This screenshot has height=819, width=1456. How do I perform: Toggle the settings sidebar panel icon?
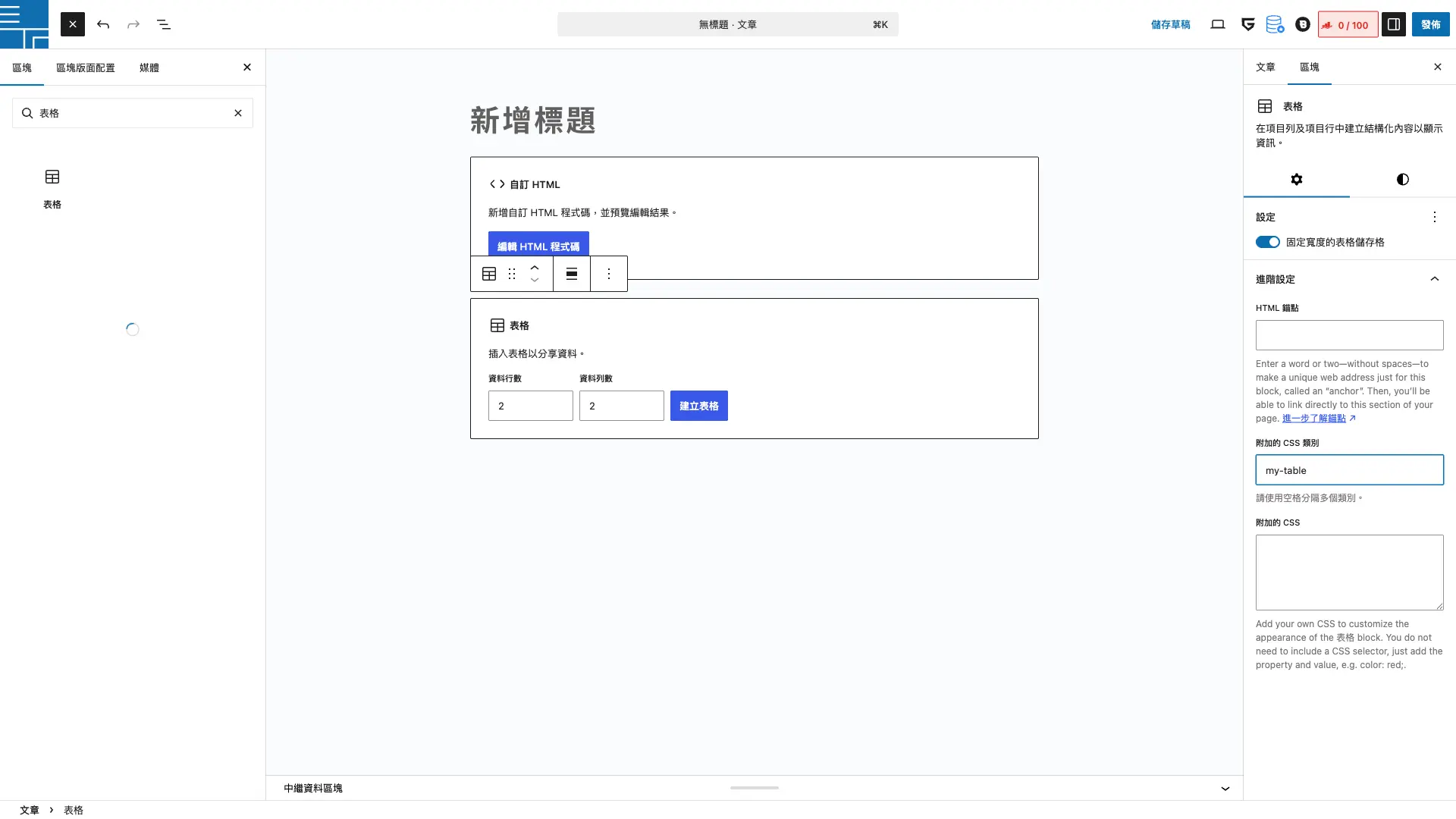[1394, 24]
